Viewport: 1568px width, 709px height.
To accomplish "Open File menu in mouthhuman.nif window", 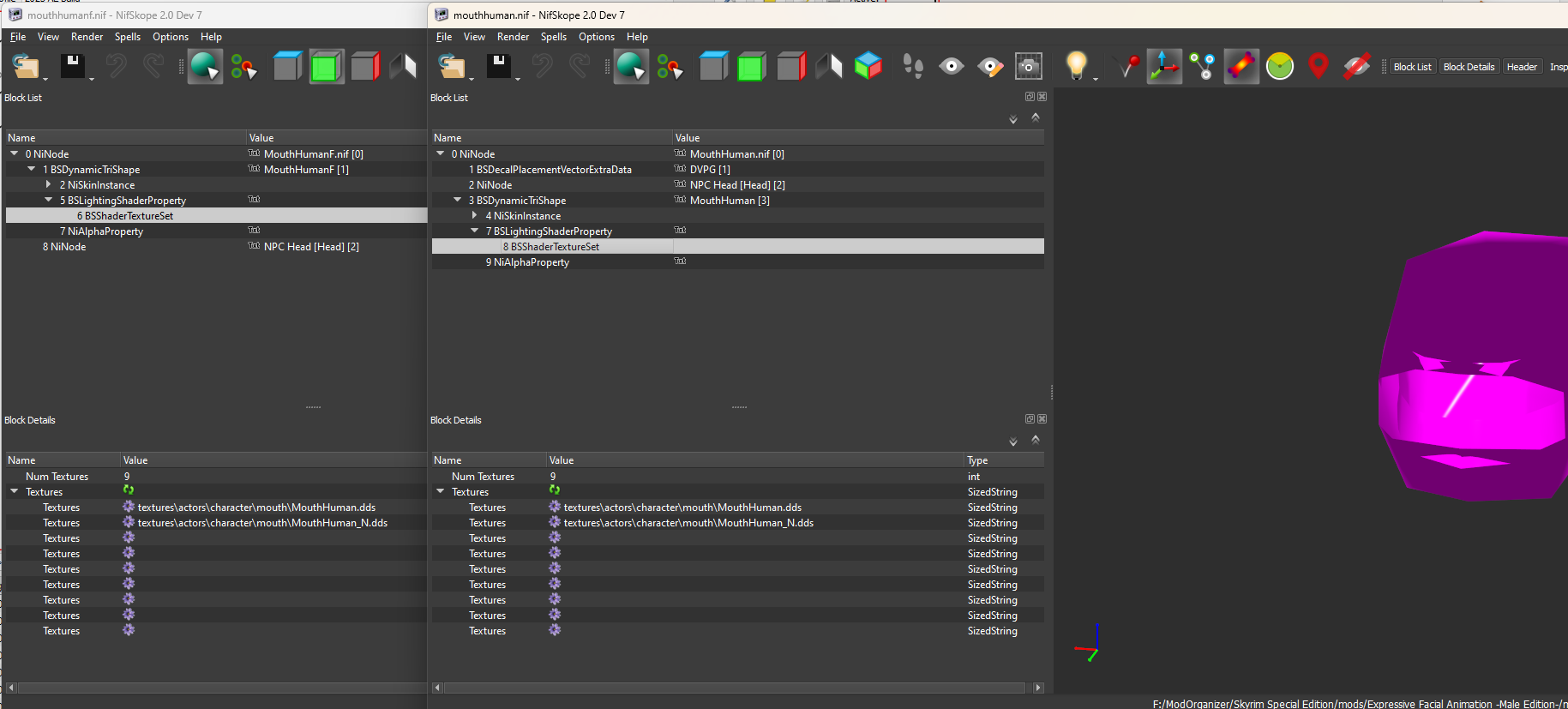I will [x=444, y=37].
